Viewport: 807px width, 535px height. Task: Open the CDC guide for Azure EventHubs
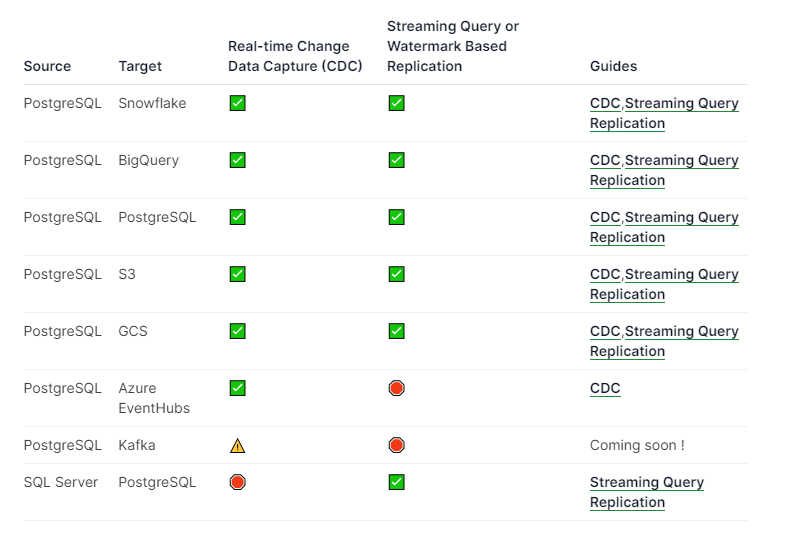tap(605, 388)
